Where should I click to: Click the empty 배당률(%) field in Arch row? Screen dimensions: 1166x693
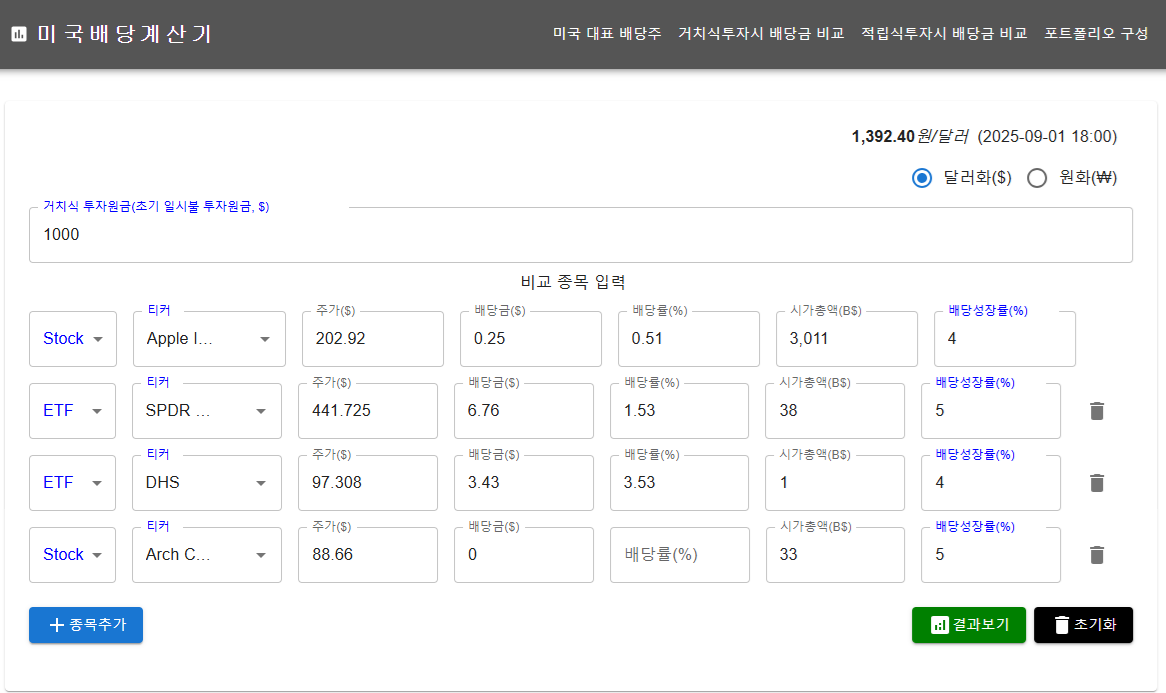tap(679, 555)
